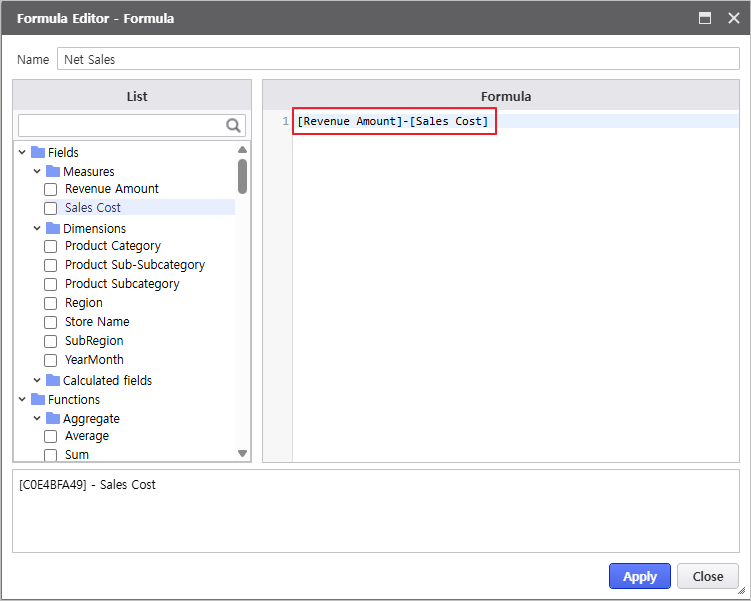751x601 pixels.
Task: Enable the Product Category checkbox
Action: [x=51, y=246]
